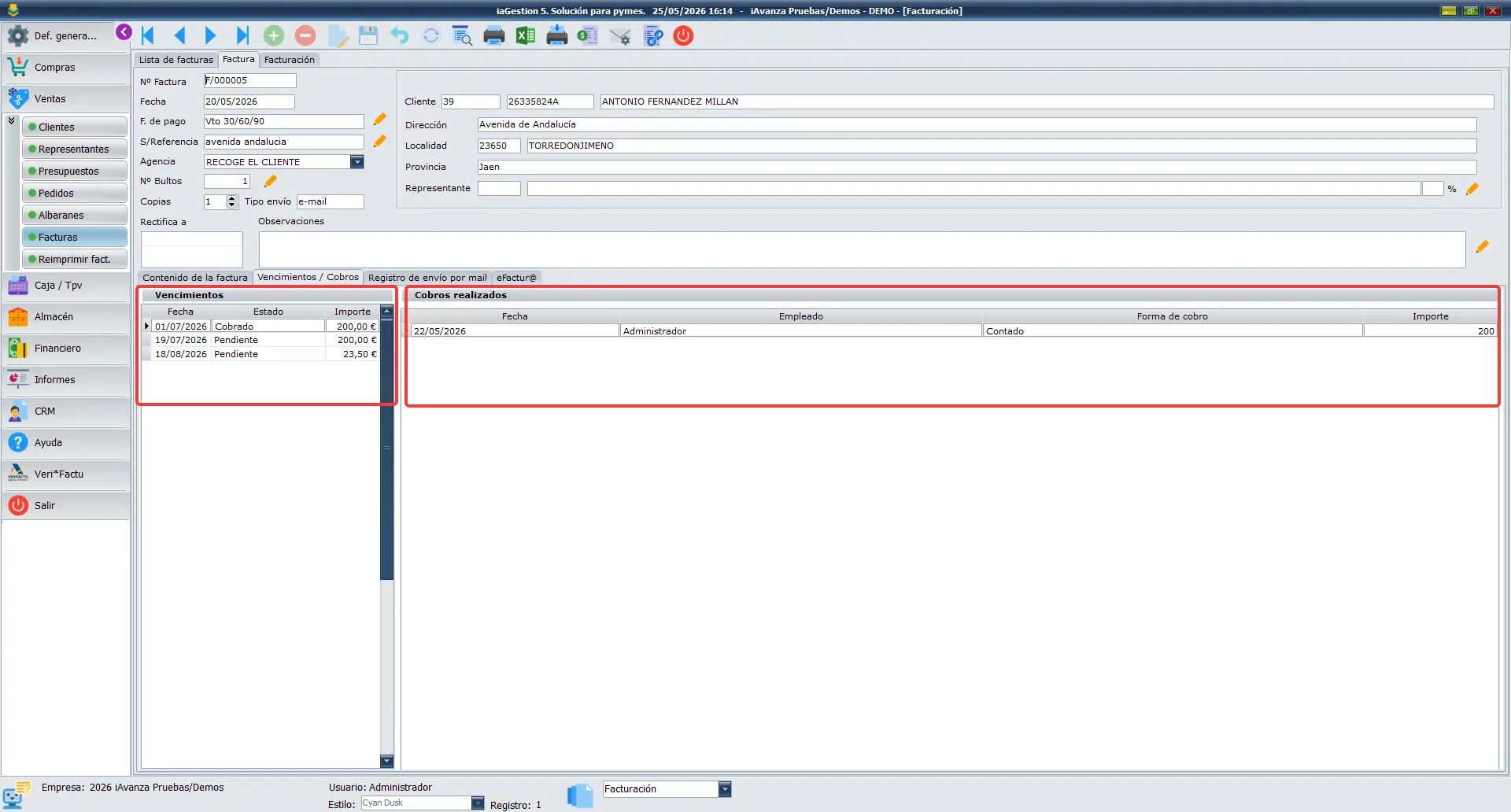This screenshot has width=1511, height=812.
Task: Open the Agencia dropdown arrow
Action: [357, 162]
